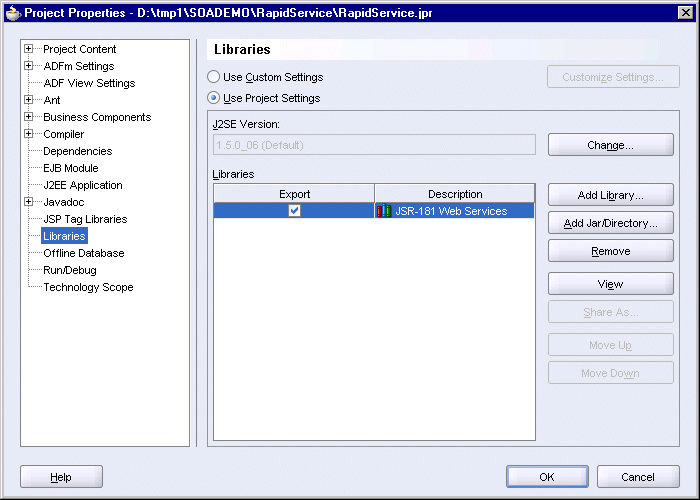
Task: Open J2EE Application settings
Action: 83,185
